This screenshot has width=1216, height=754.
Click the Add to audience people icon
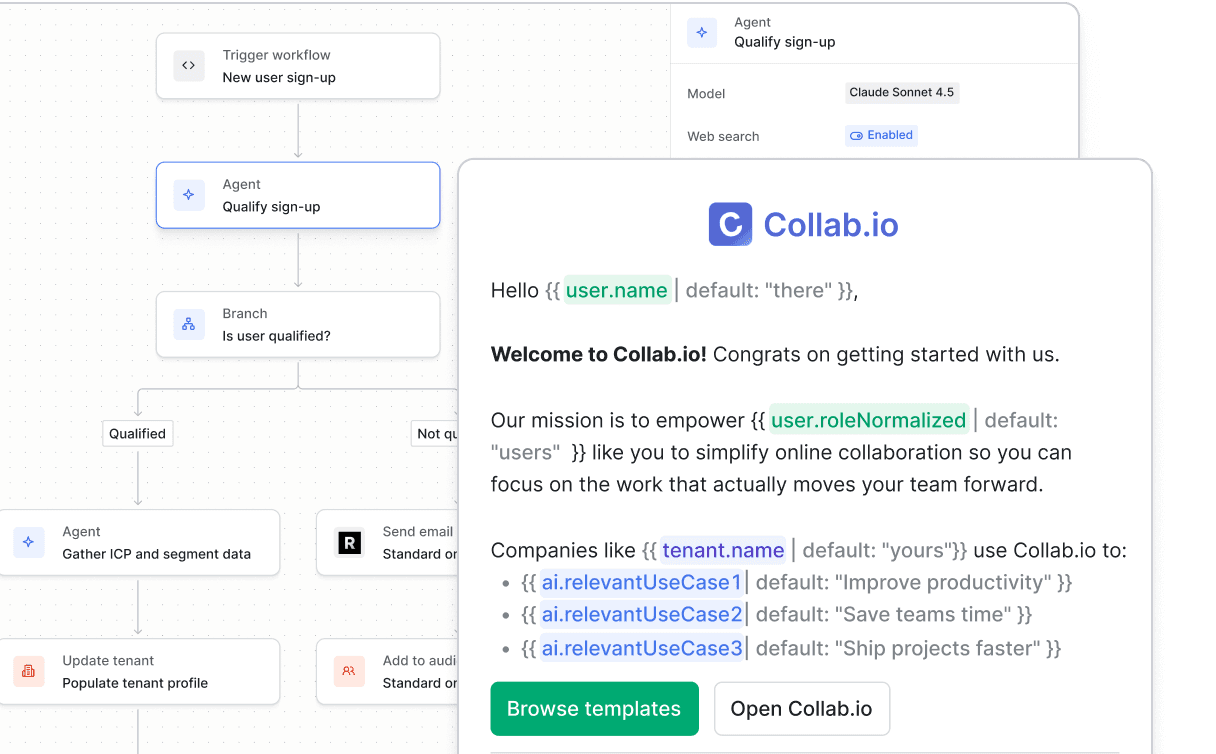coord(349,671)
